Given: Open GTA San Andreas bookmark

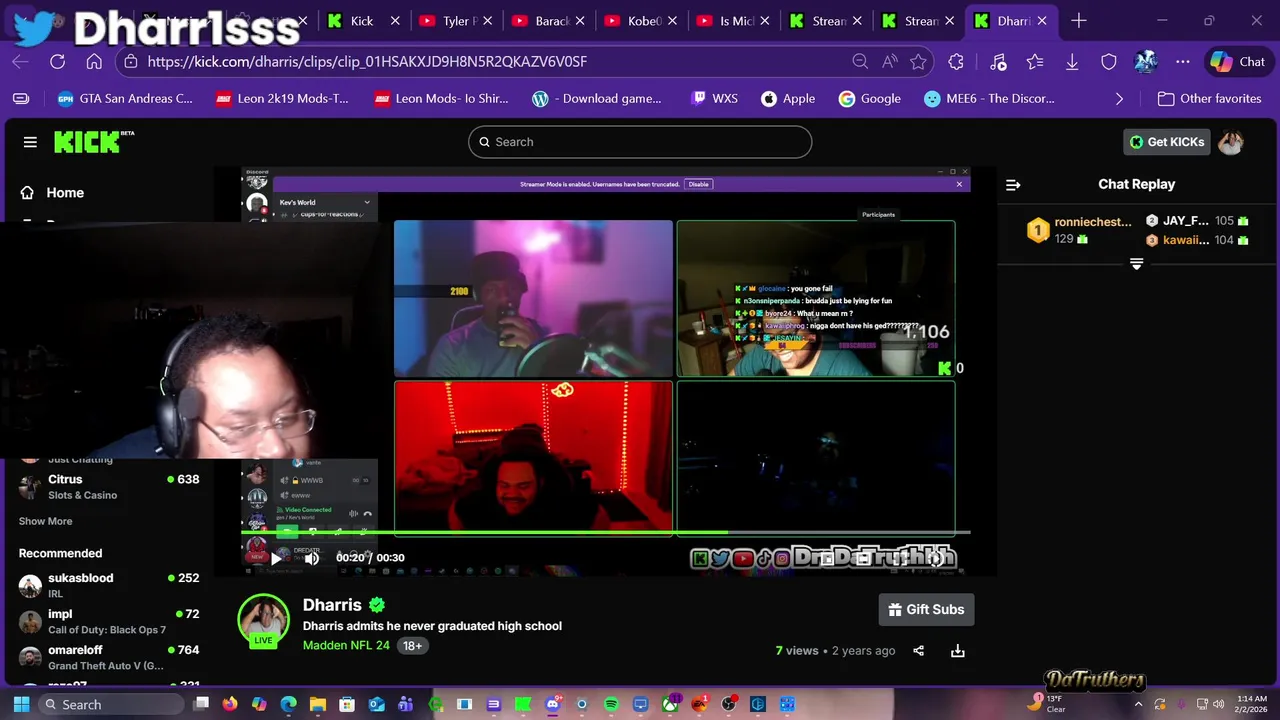Looking at the screenshot, I should (125, 99).
